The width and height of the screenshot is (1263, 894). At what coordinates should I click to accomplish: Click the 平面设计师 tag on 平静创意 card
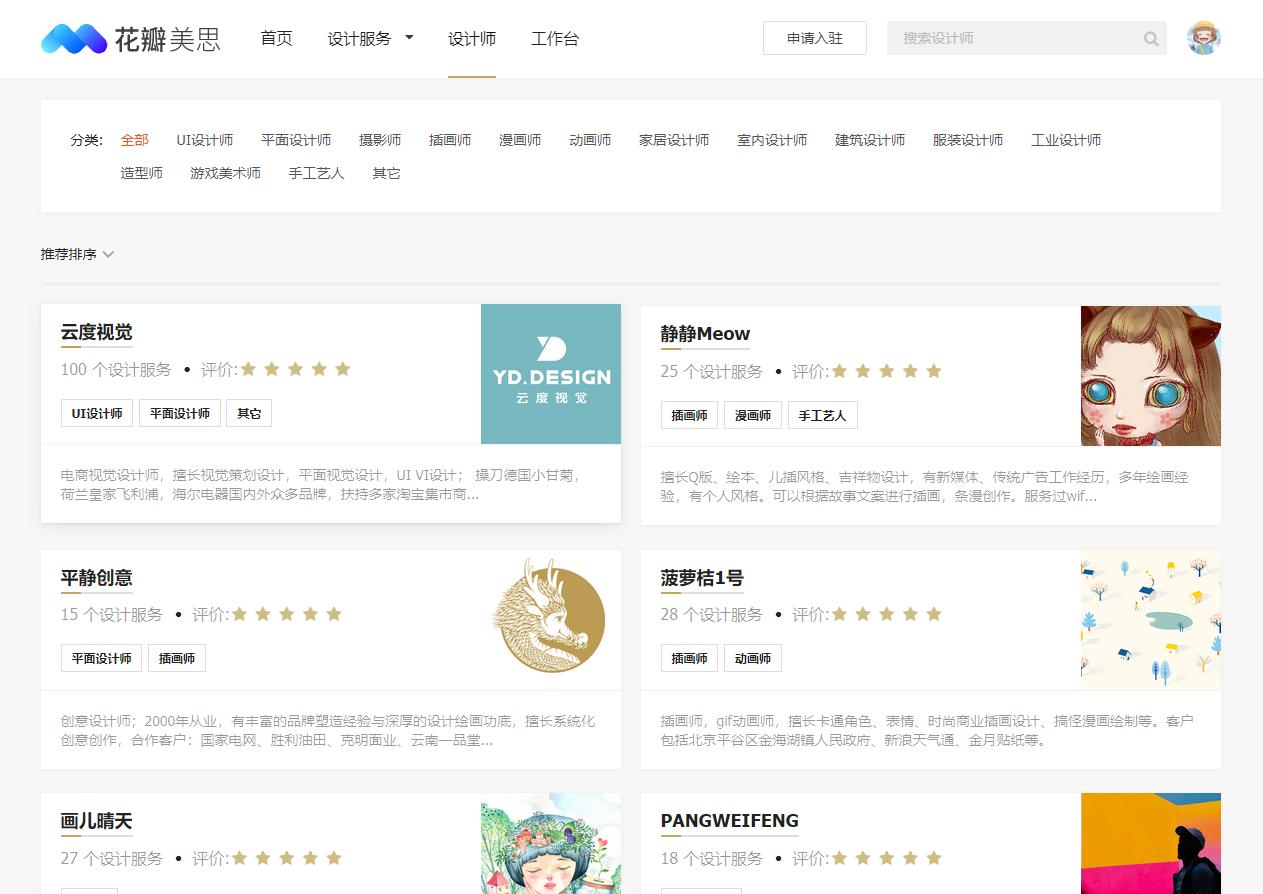[x=102, y=658]
